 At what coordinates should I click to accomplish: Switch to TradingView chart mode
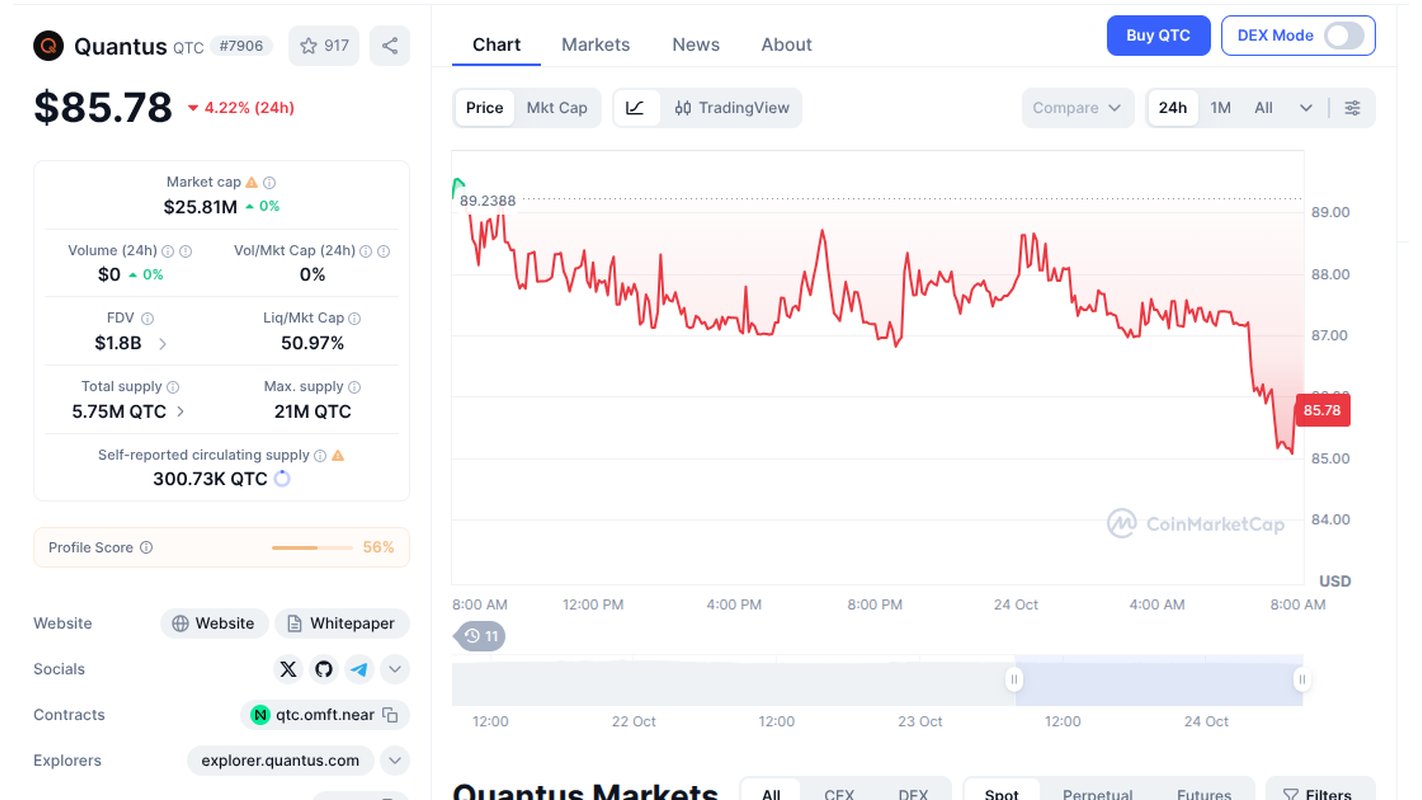coord(732,108)
